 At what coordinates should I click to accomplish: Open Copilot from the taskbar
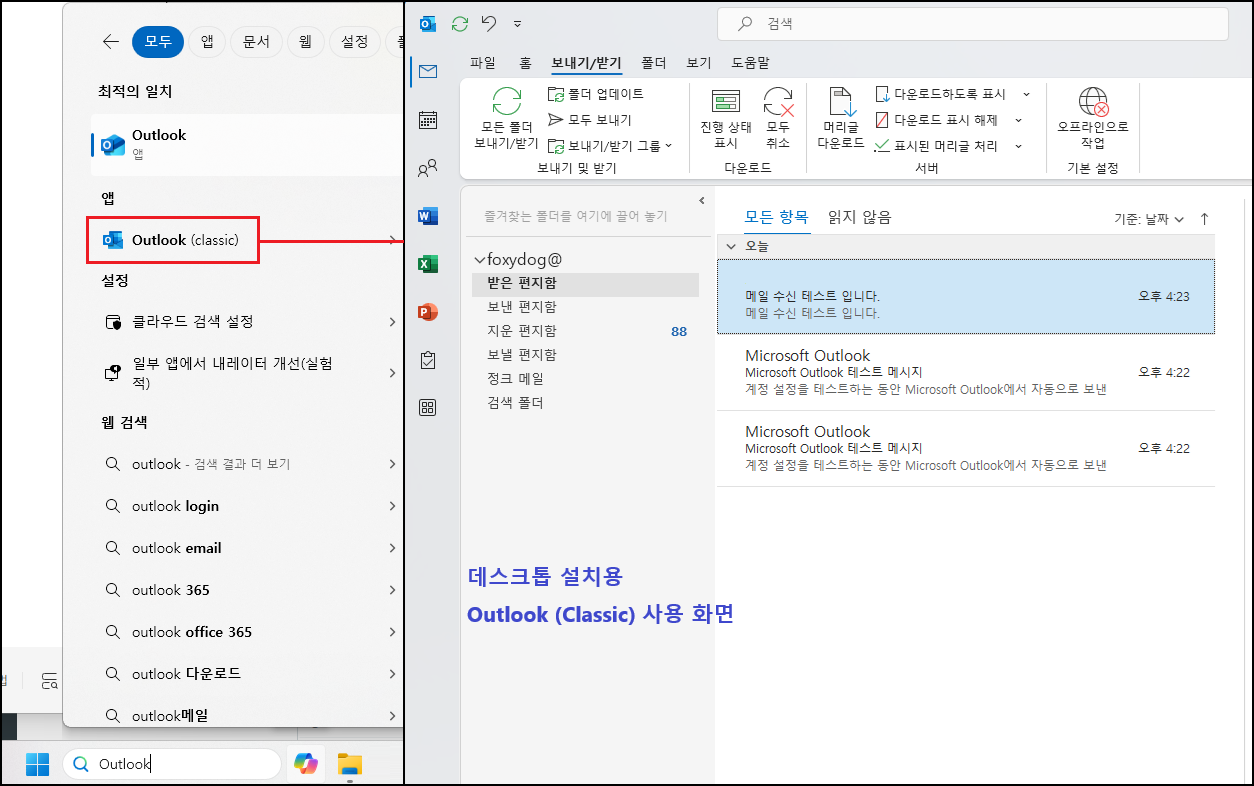point(306,764)
